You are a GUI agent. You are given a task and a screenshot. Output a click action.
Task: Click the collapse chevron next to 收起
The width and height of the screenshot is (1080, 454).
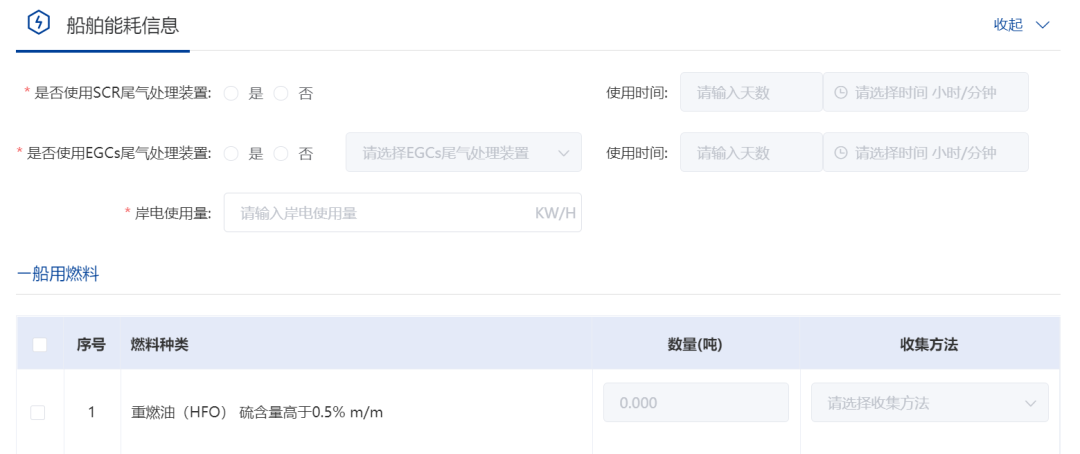pyautogui.click(x=1042, y=25)
